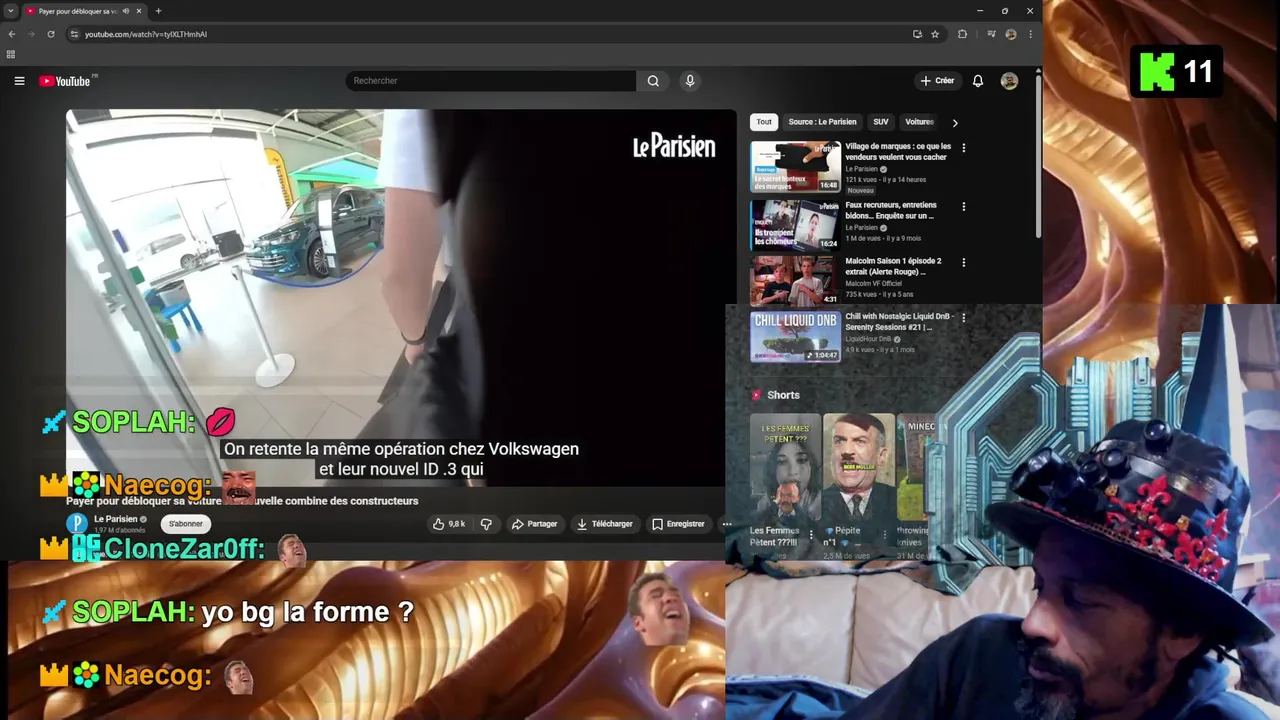
Task: Open the Le Parisien channel avatar
Action: 77,523
